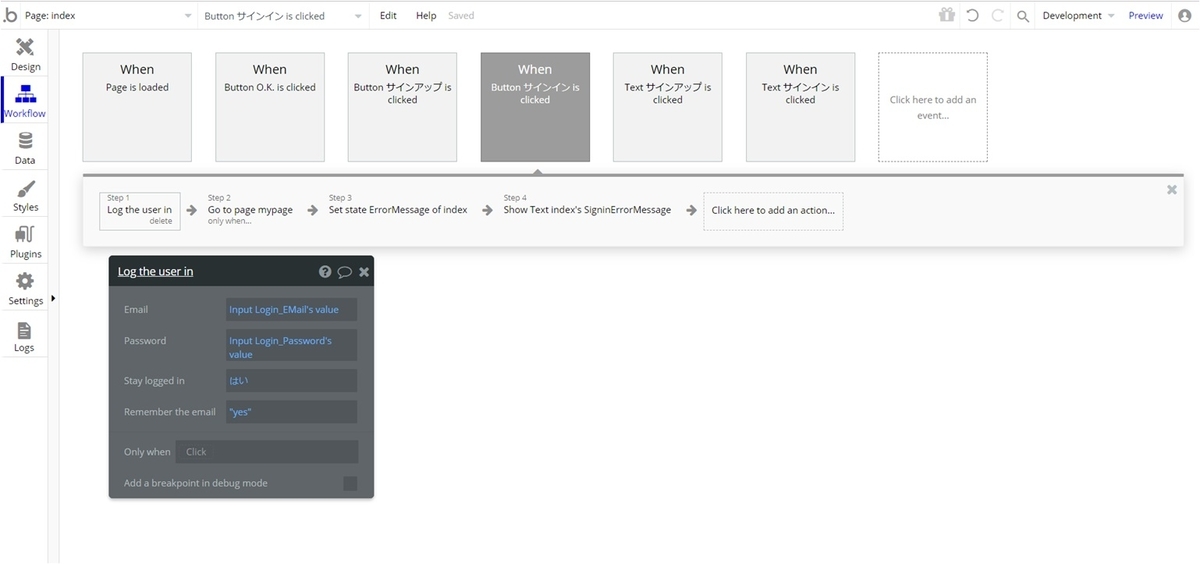The image size is (1200, 564).
Task: Click the Saved status text
Action: point(461,16)
